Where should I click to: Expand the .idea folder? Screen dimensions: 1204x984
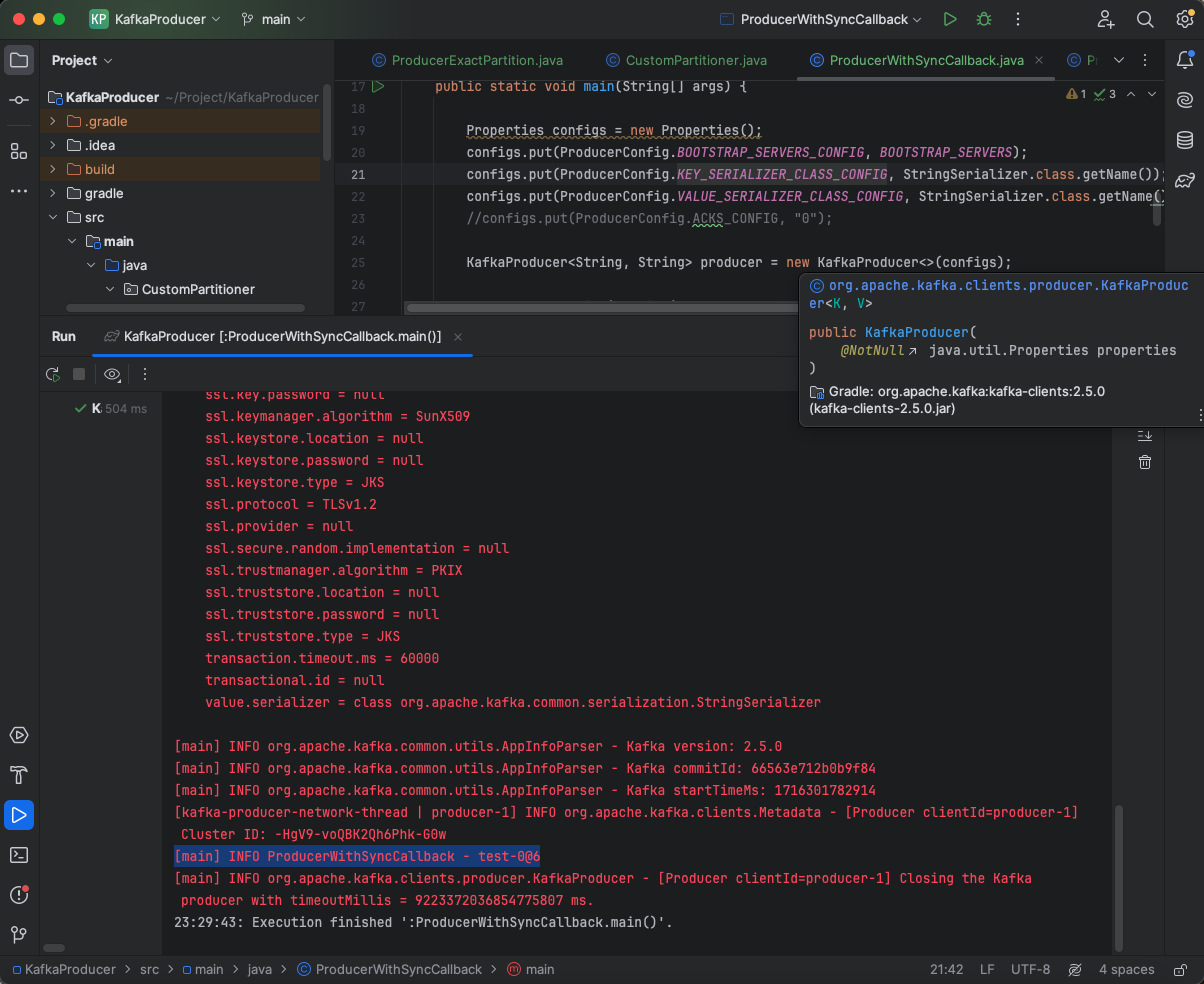[54, 145]
